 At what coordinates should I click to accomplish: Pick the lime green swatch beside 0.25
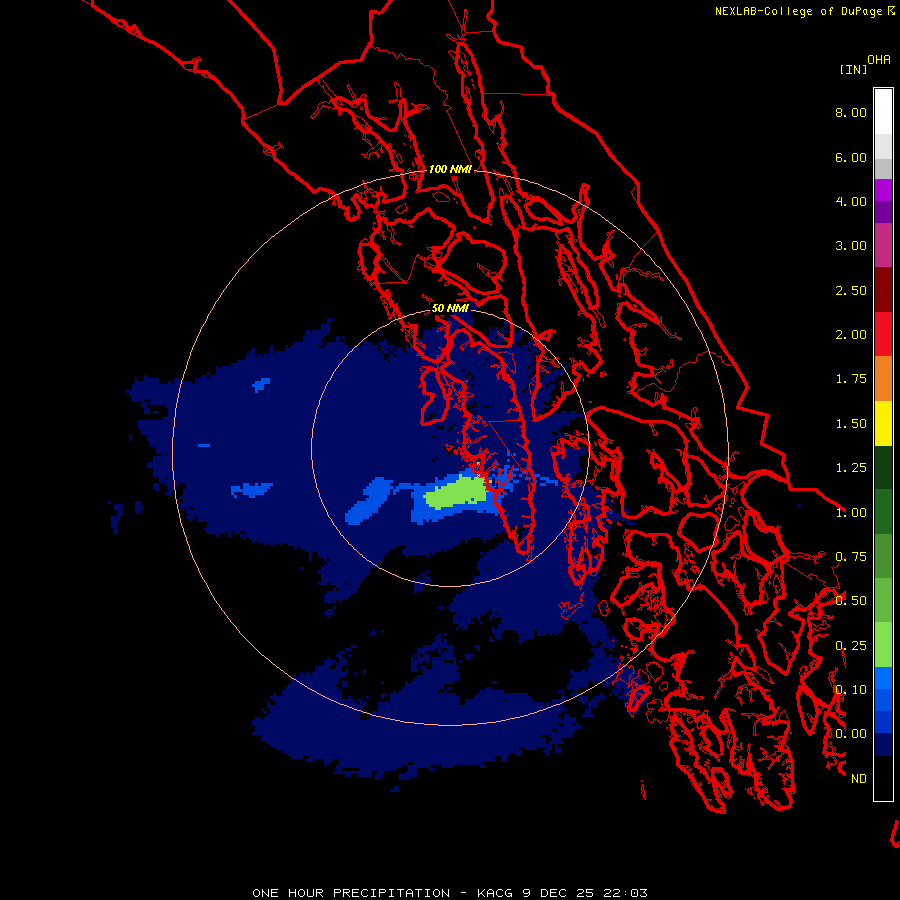tap(883, 645)
